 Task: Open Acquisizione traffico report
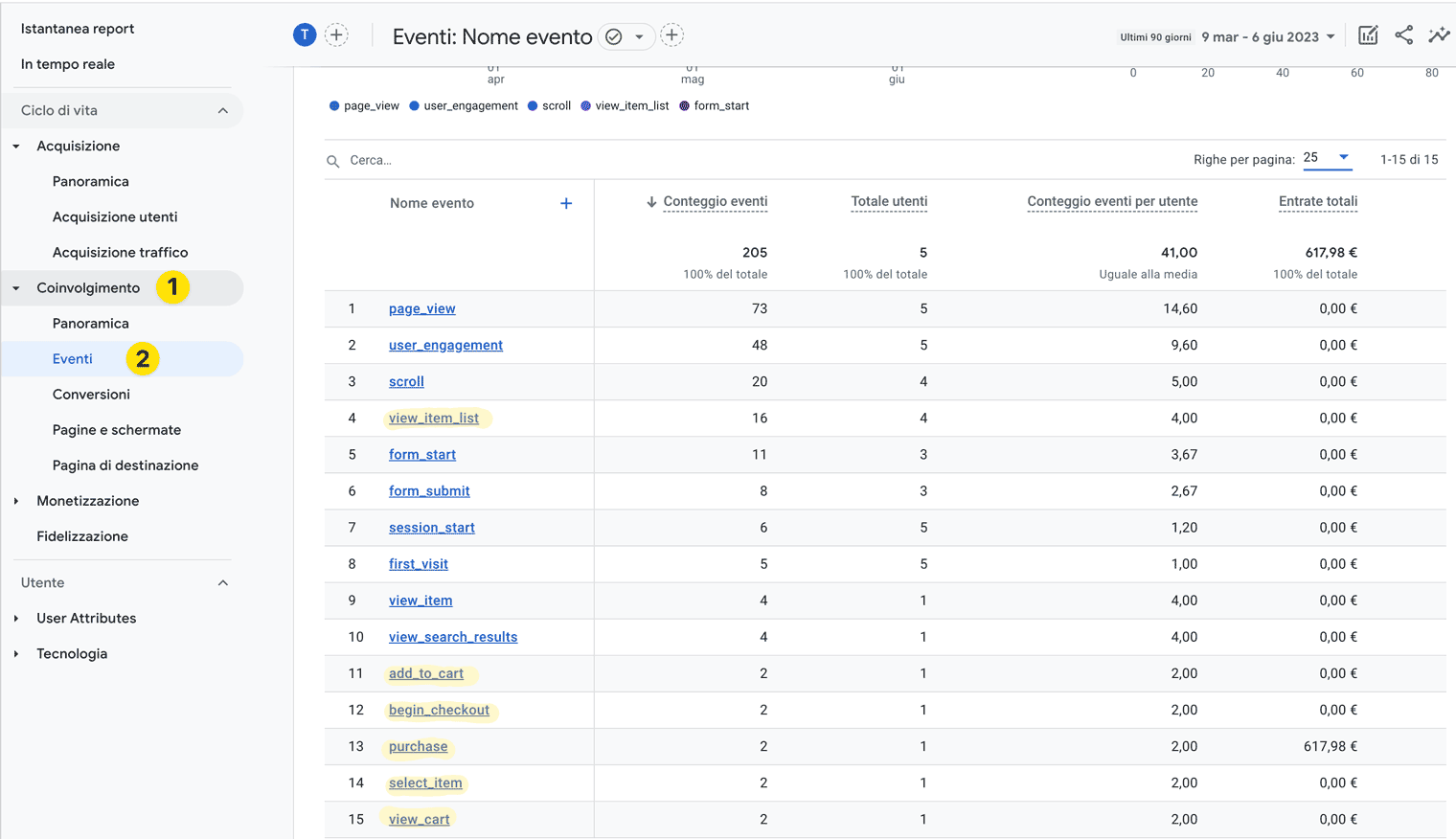[x=121, y=252]
